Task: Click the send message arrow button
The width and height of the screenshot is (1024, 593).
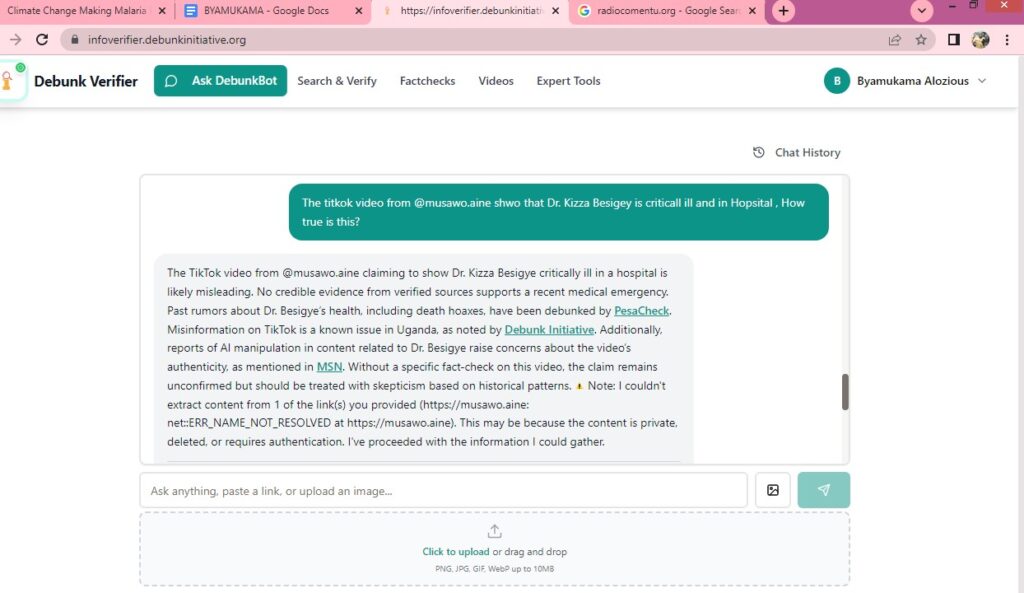Action: 823,490
